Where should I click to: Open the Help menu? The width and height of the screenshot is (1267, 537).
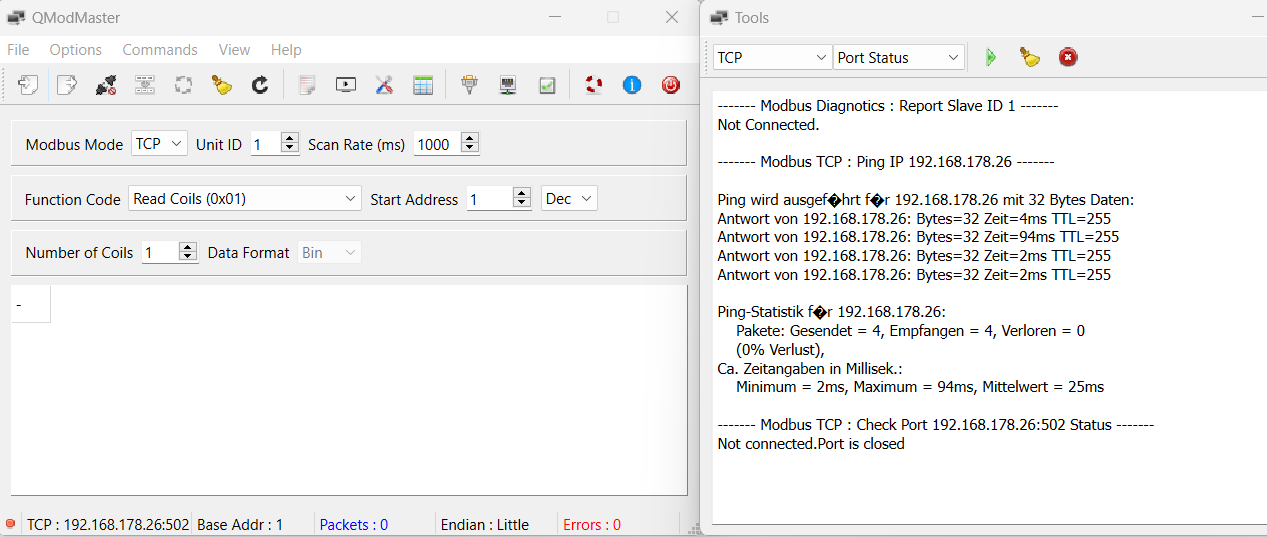(x=286, y=50)
